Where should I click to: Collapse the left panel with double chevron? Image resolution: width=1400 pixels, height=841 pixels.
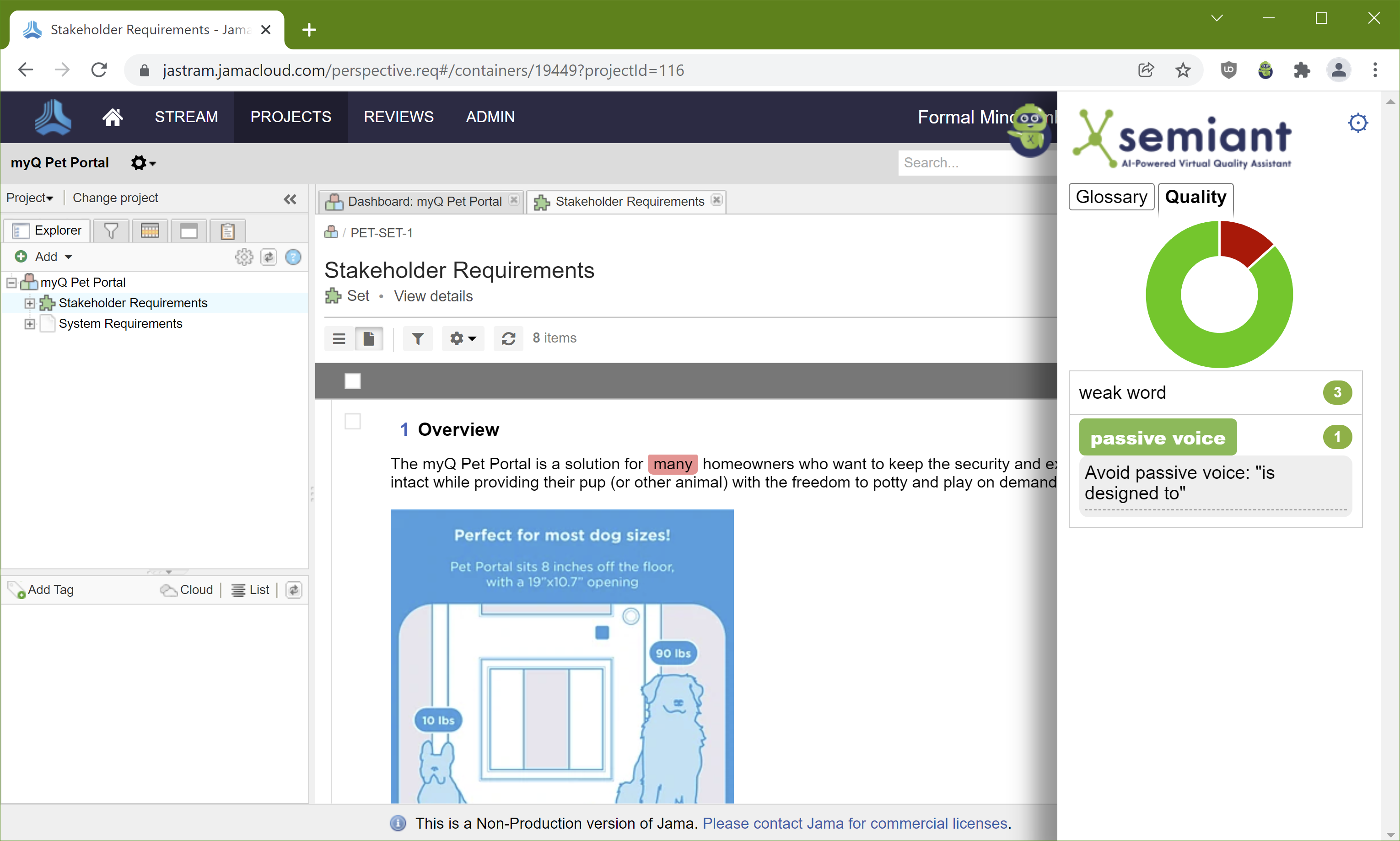pos(290,199)
